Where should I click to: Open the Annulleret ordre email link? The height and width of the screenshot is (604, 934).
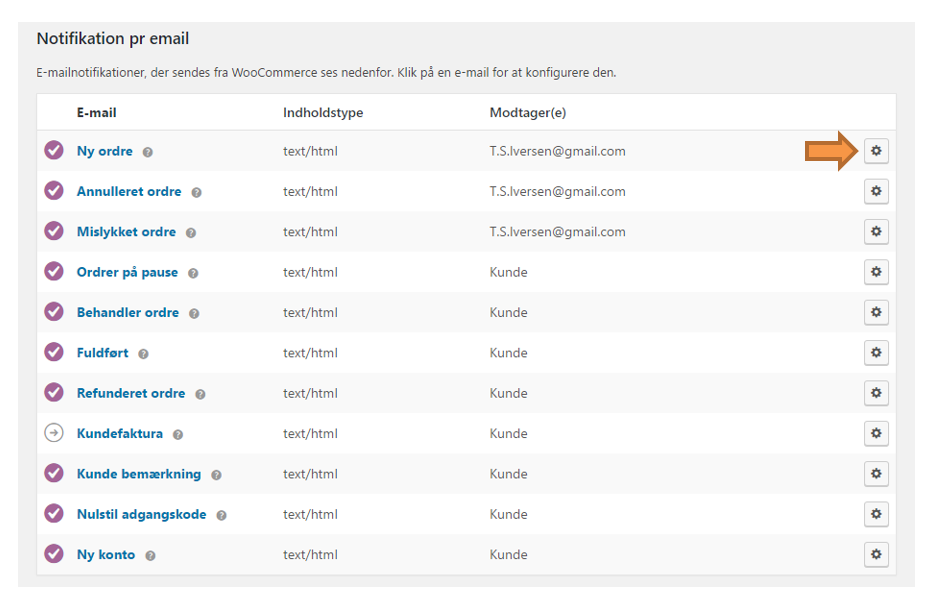pyautogui.click(x=129, y=192)
